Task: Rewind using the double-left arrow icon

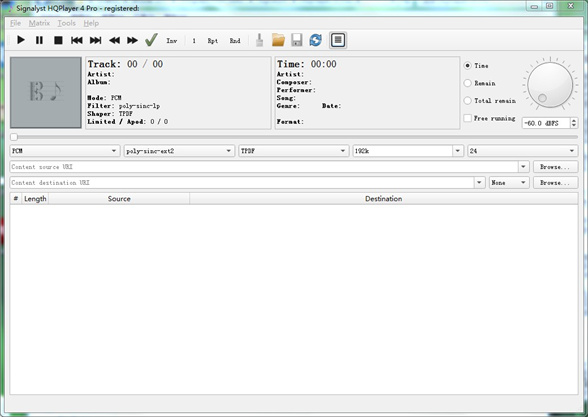Action: click(x=114, y=40)
